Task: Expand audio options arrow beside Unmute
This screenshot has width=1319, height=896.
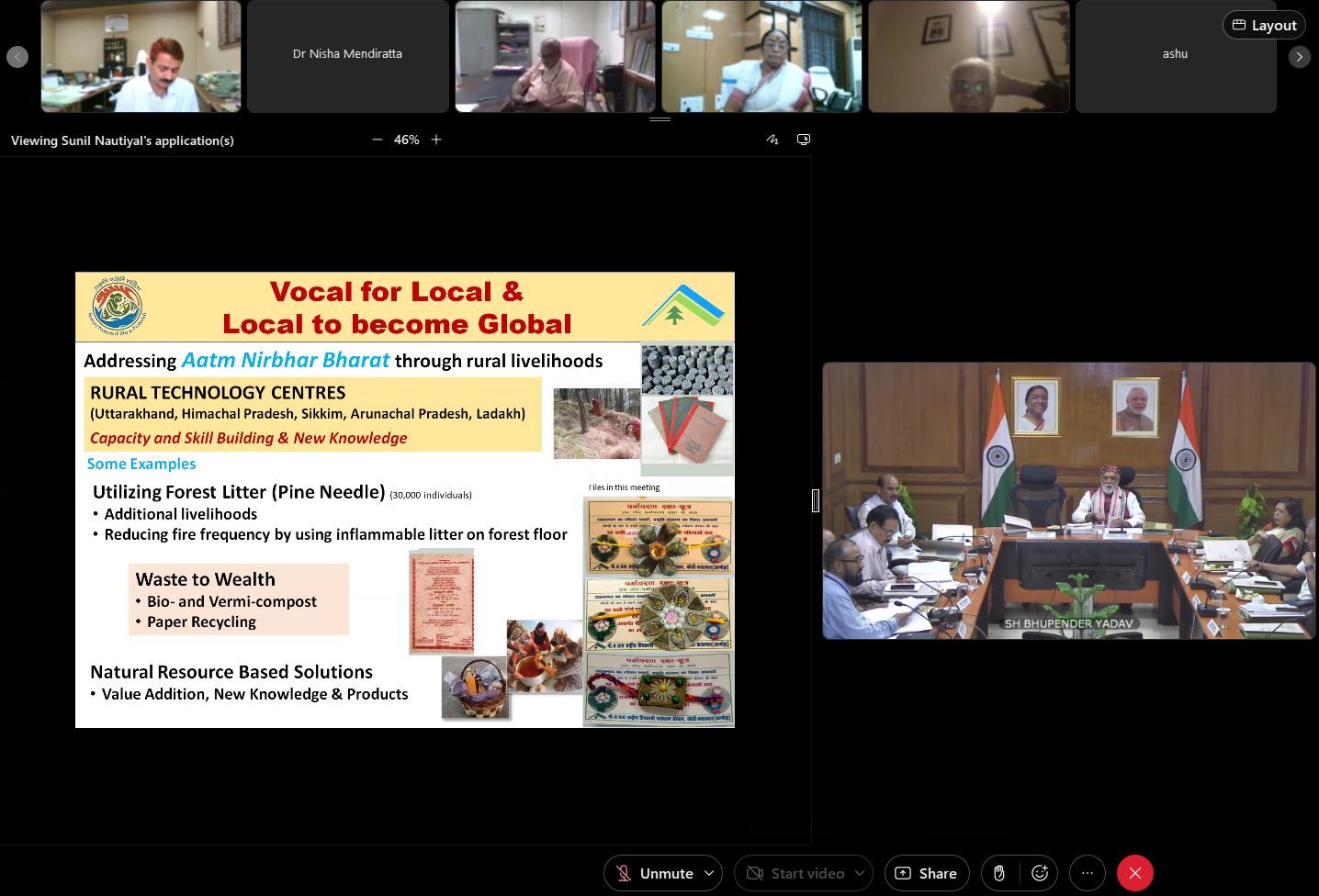Action: coord(709,873)
